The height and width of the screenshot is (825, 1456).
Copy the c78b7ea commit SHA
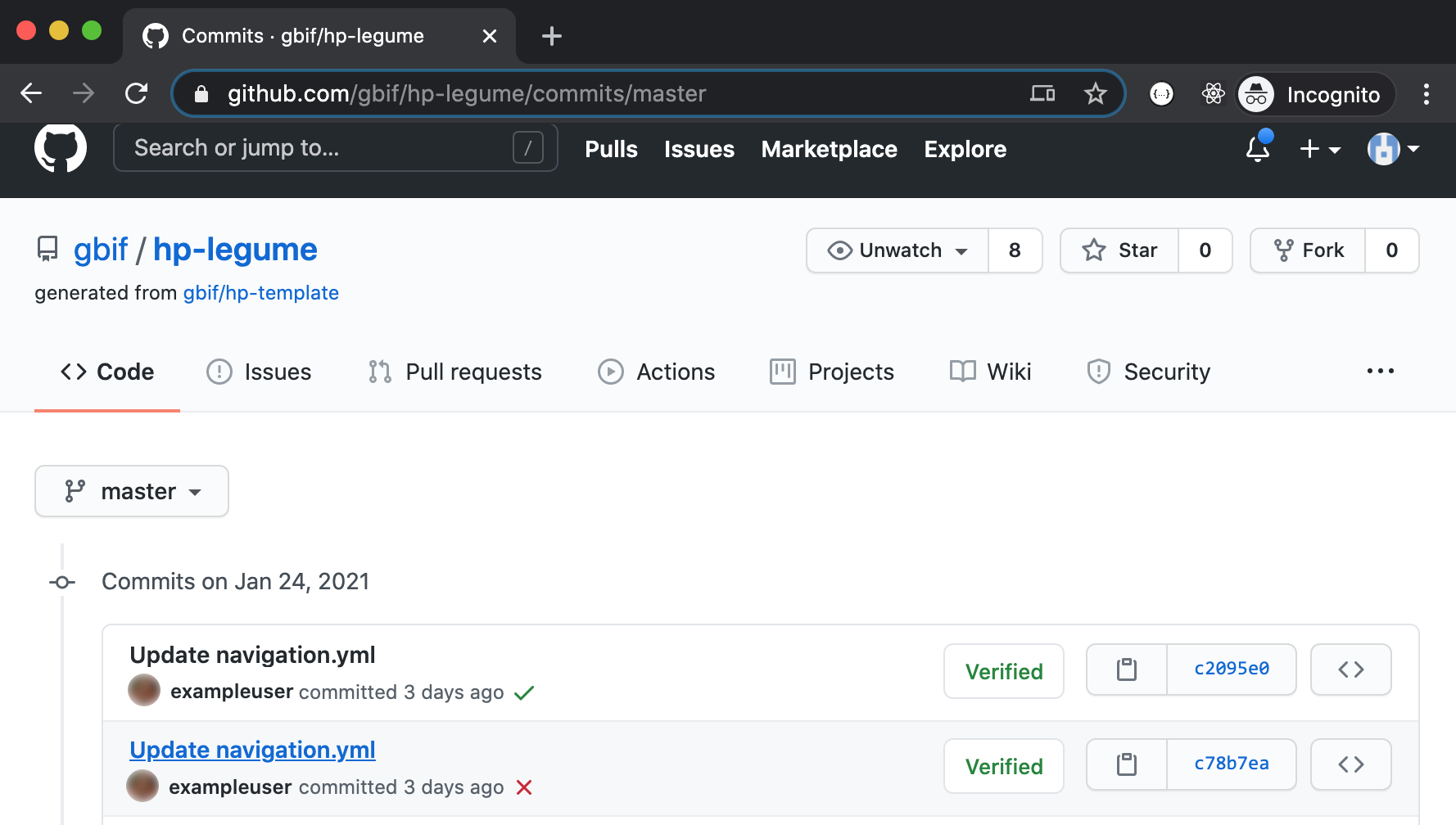pyautogui.click(x=1126, y=764)
